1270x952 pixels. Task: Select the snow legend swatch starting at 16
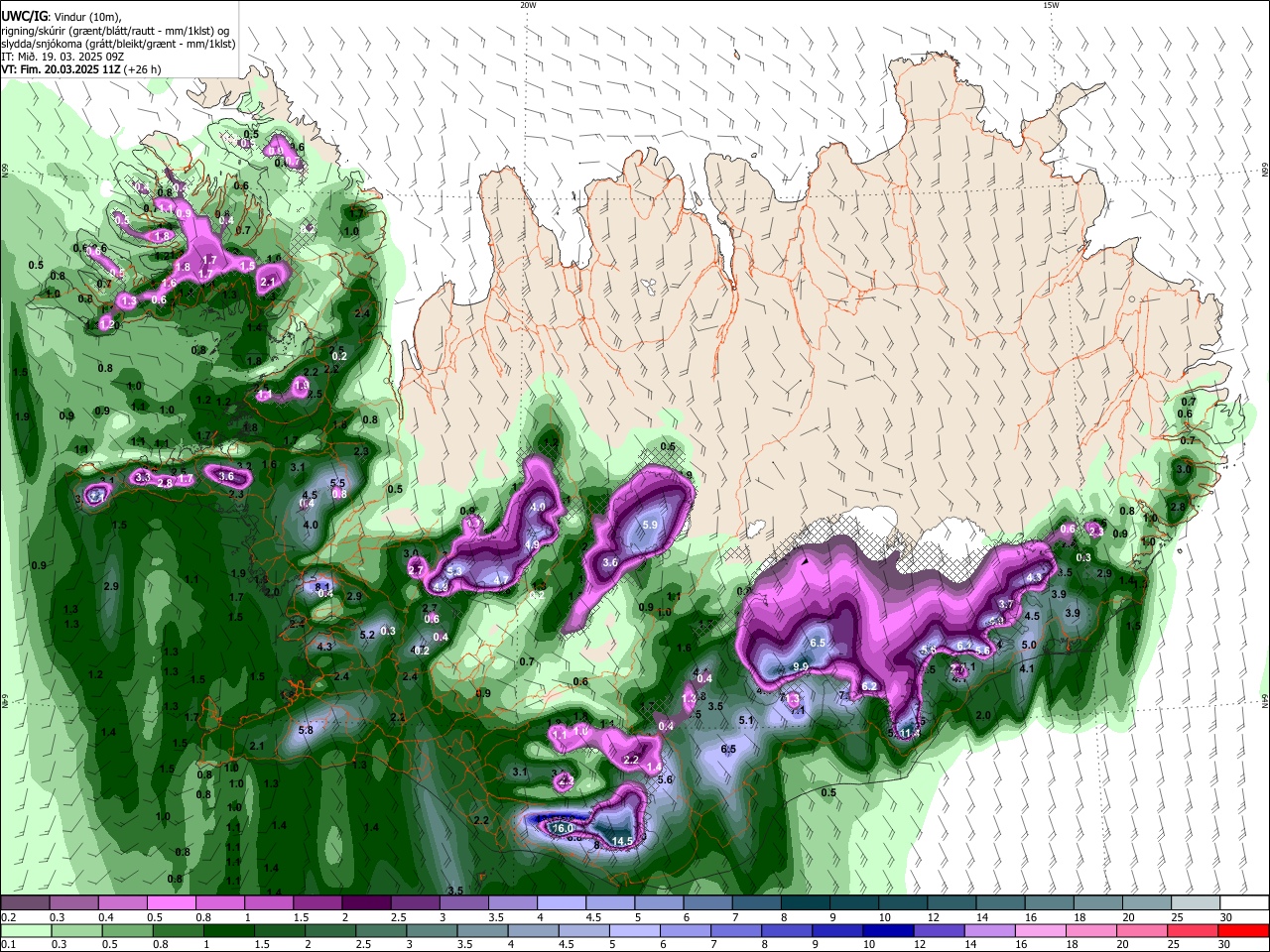click(x=1049, y=903)
